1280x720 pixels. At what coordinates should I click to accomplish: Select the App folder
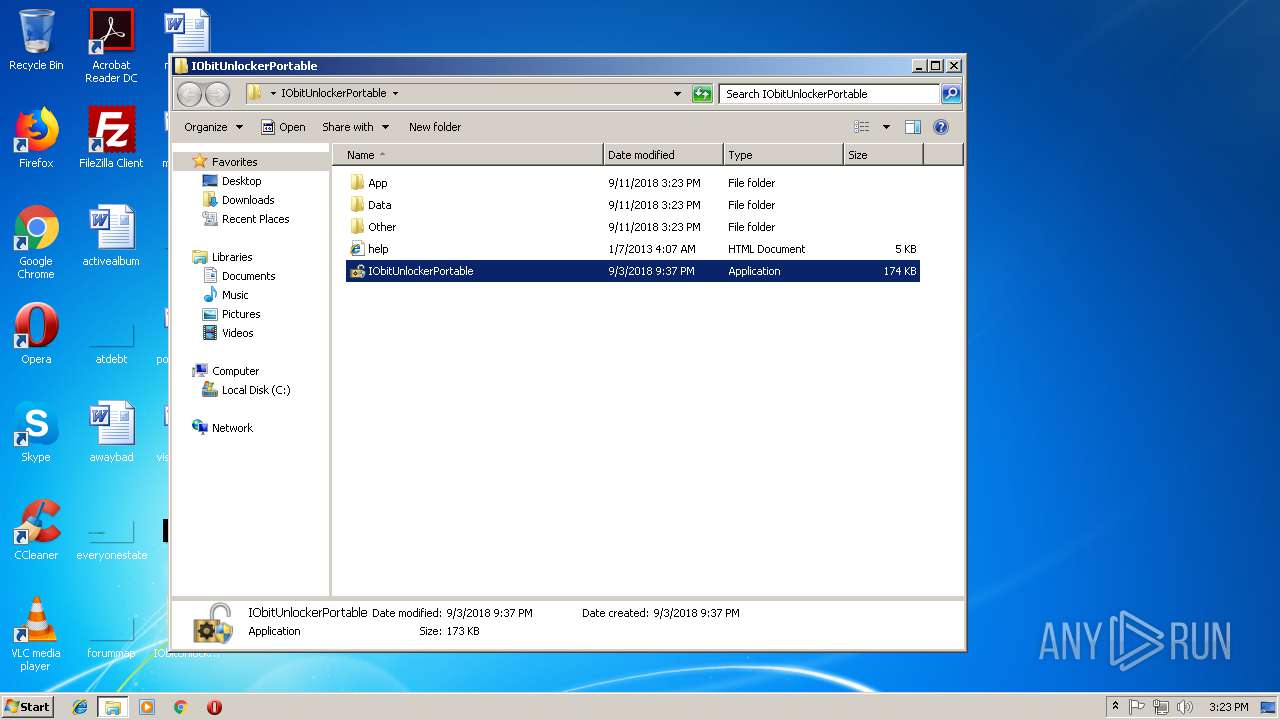tap(632, 183)
